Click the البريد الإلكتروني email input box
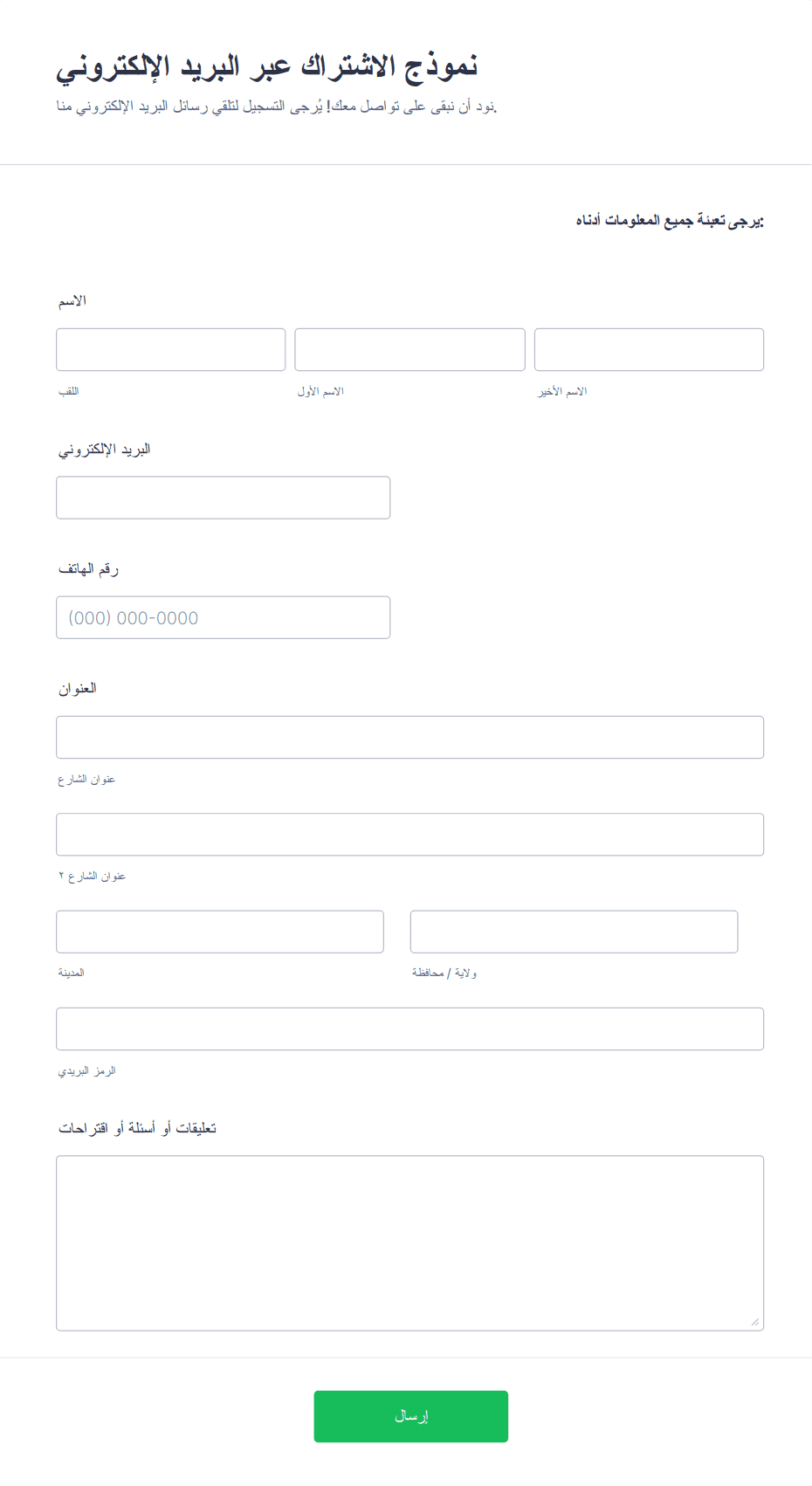 [x=224, y=498]
